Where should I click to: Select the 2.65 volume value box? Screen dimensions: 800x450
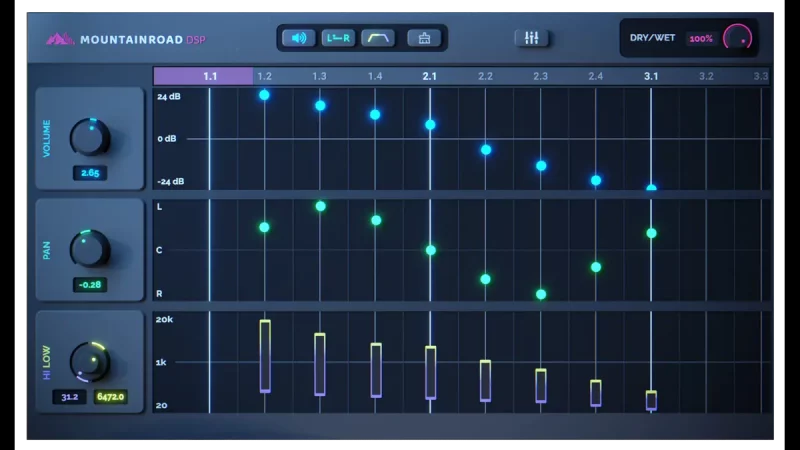pos(90,173)
